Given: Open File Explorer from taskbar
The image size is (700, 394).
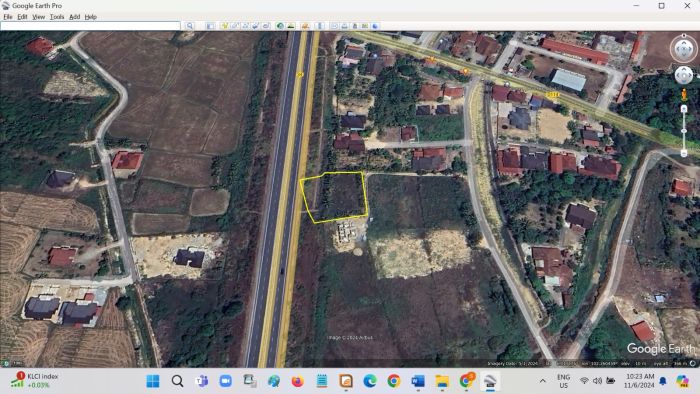Looking at the screenshot, I should coord(442,381).
